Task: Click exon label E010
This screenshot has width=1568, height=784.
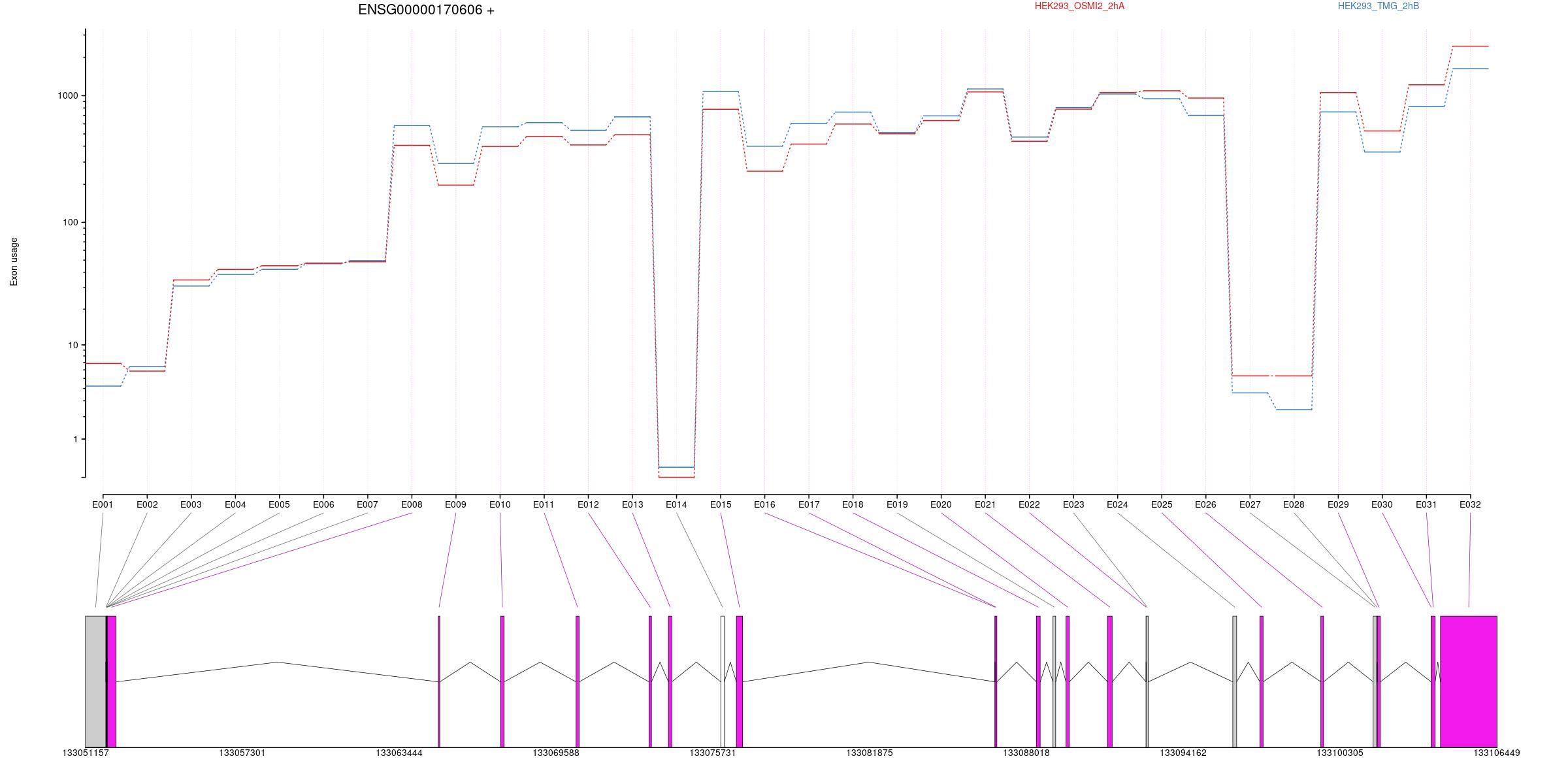Action: tap(500, 504)
